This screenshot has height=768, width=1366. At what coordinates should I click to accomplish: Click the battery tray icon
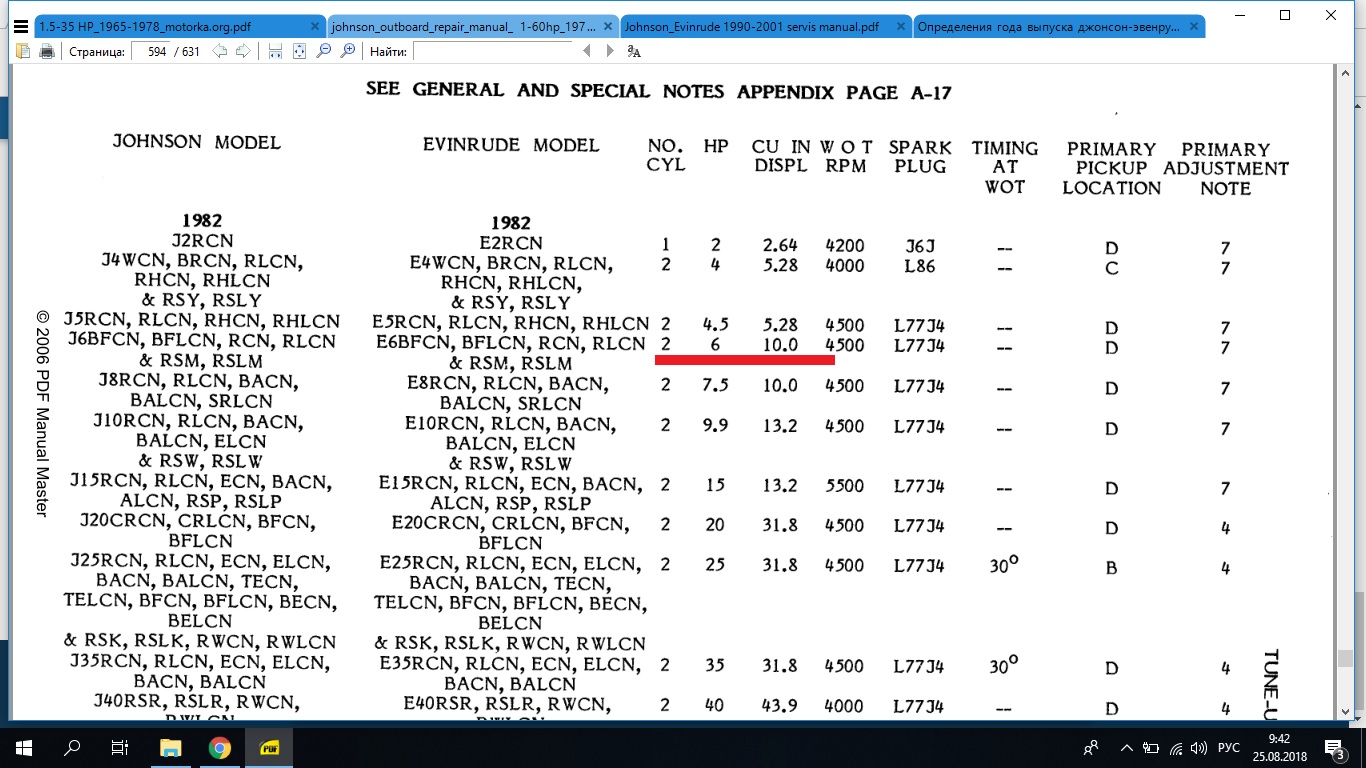[1152, 748]
